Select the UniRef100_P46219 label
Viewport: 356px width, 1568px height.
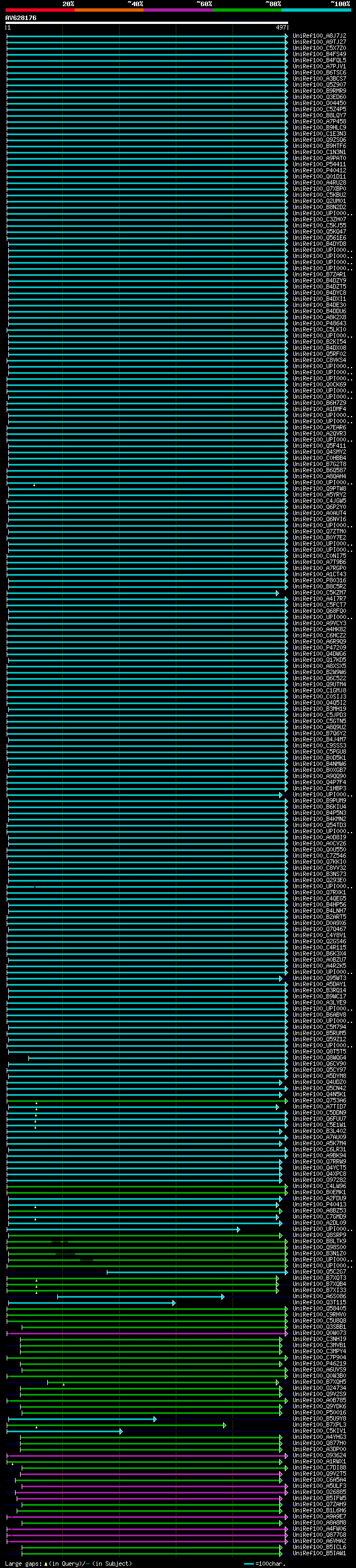[319, 1363]
